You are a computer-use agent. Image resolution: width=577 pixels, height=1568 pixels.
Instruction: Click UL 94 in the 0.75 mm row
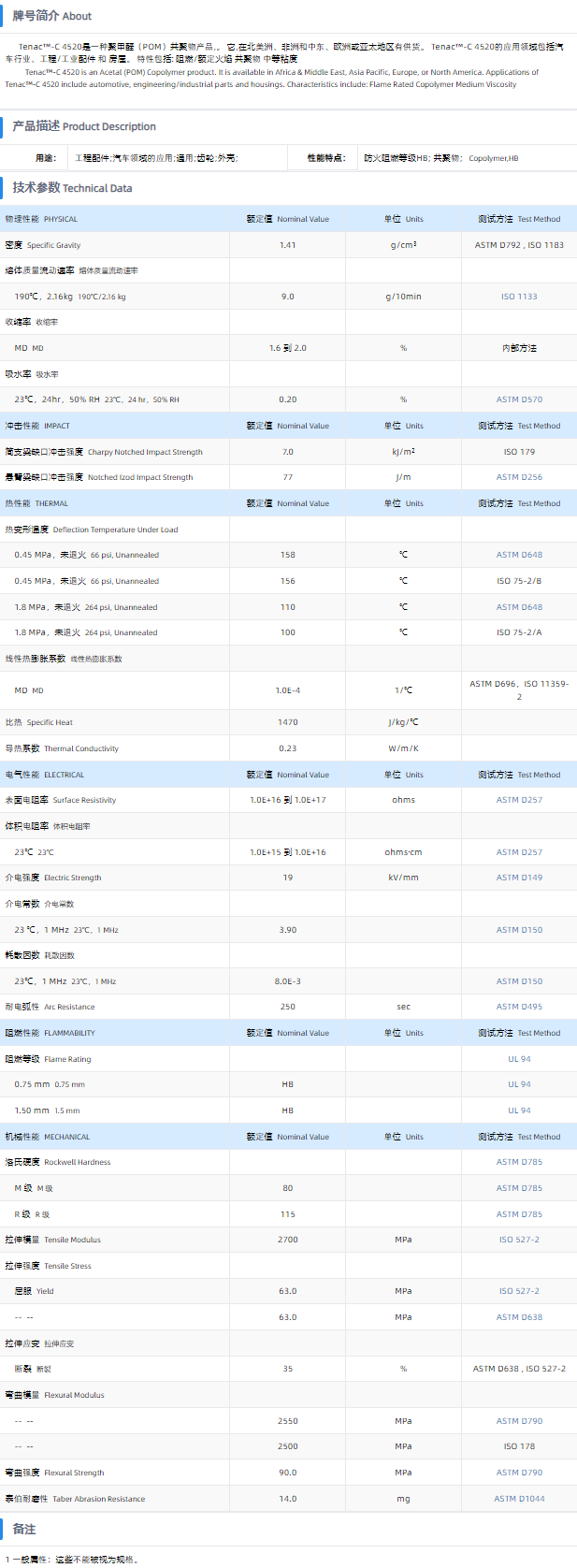pos(519,1084)
